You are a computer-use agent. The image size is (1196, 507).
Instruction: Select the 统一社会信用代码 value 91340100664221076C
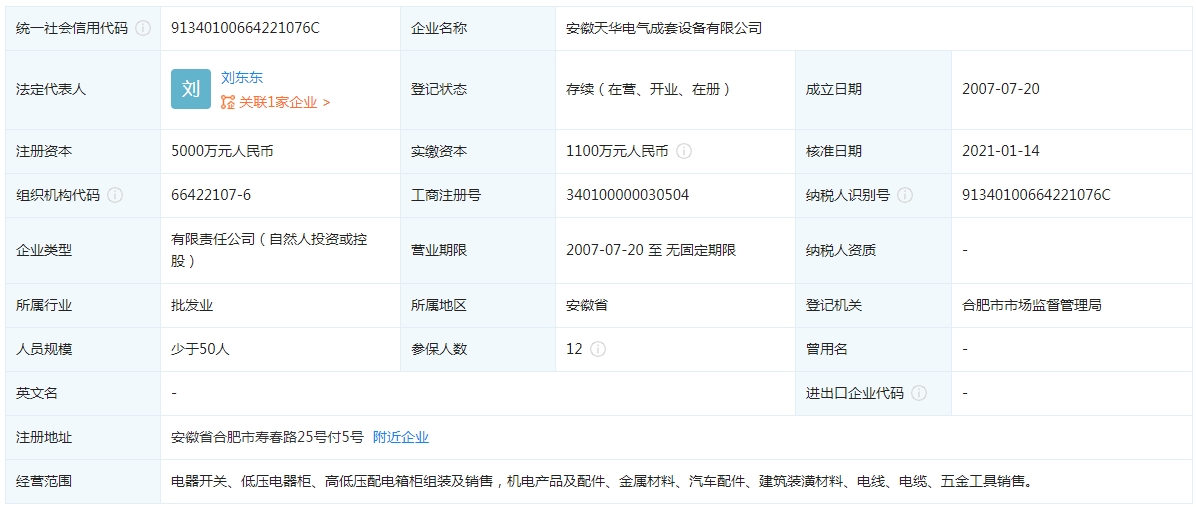pyautogui.click(x=245, y=28)
